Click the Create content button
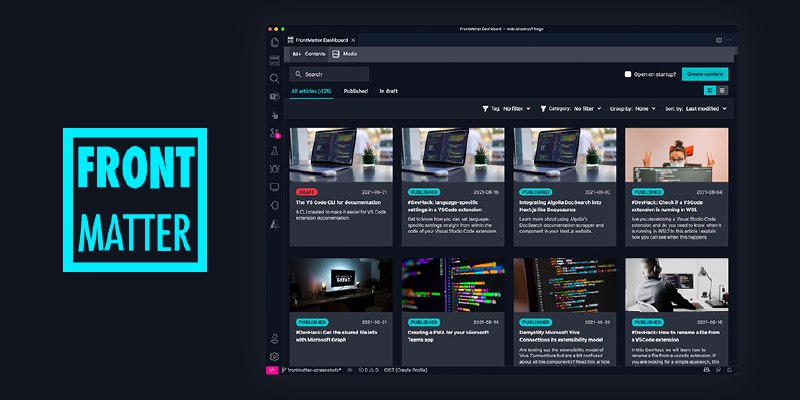Screen dimensions: 800x400 pos(705,74)
